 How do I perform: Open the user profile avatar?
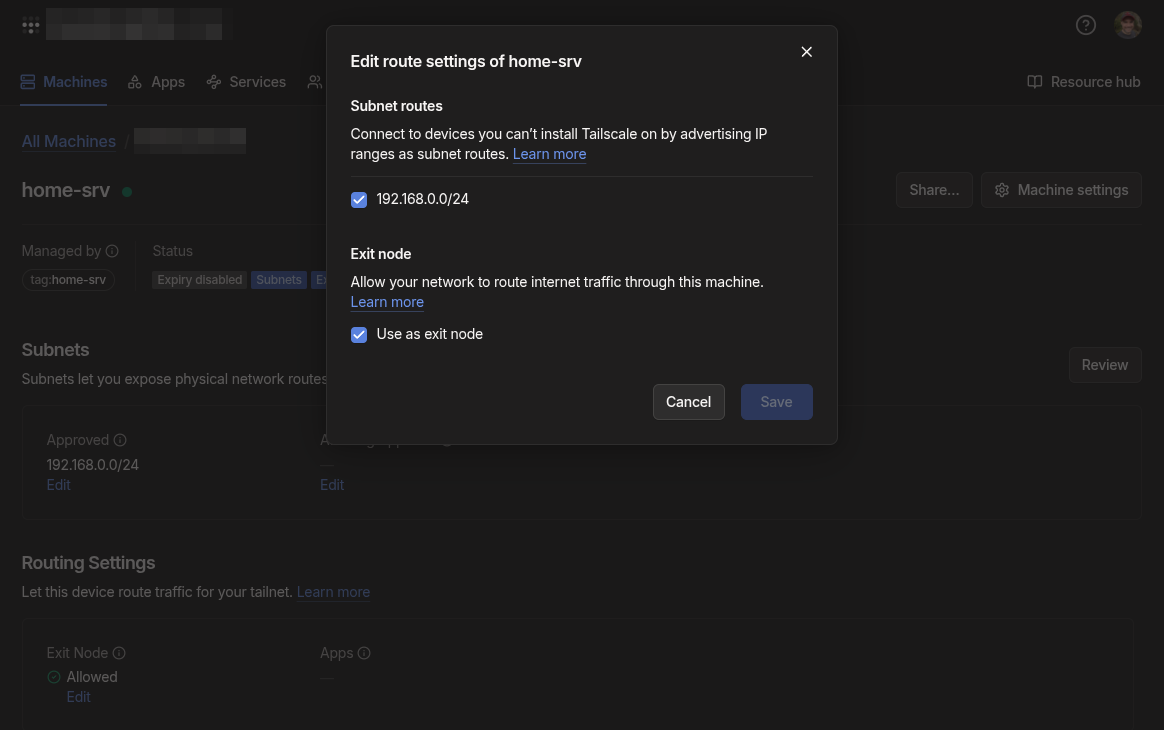1128,25
